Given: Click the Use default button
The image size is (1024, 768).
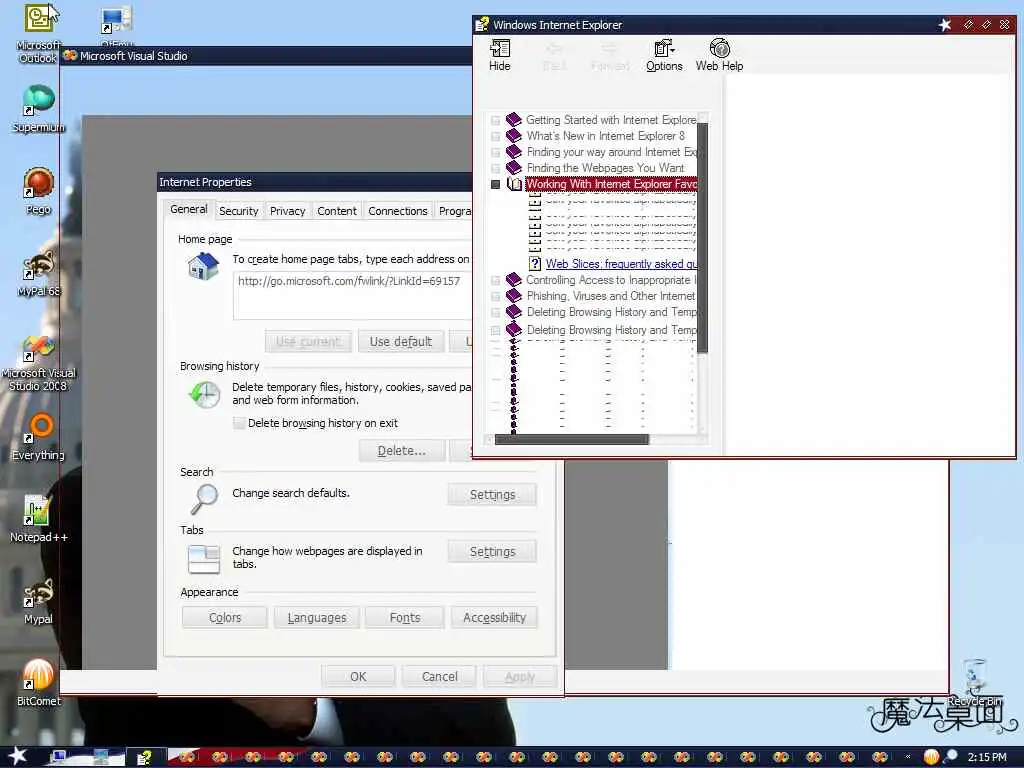Looking at the screenshot, I should click(x=400, y=342).
